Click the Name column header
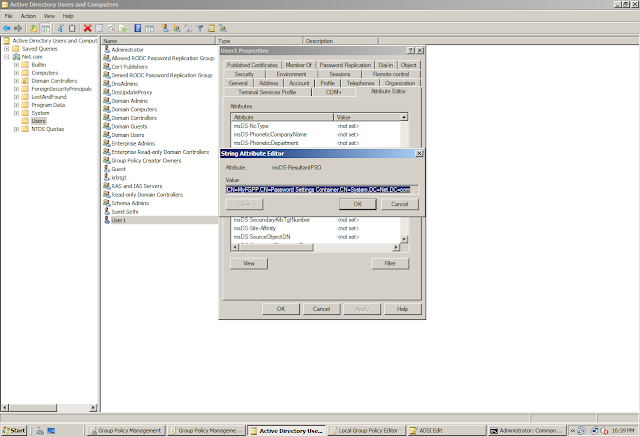 click(158, 41)
